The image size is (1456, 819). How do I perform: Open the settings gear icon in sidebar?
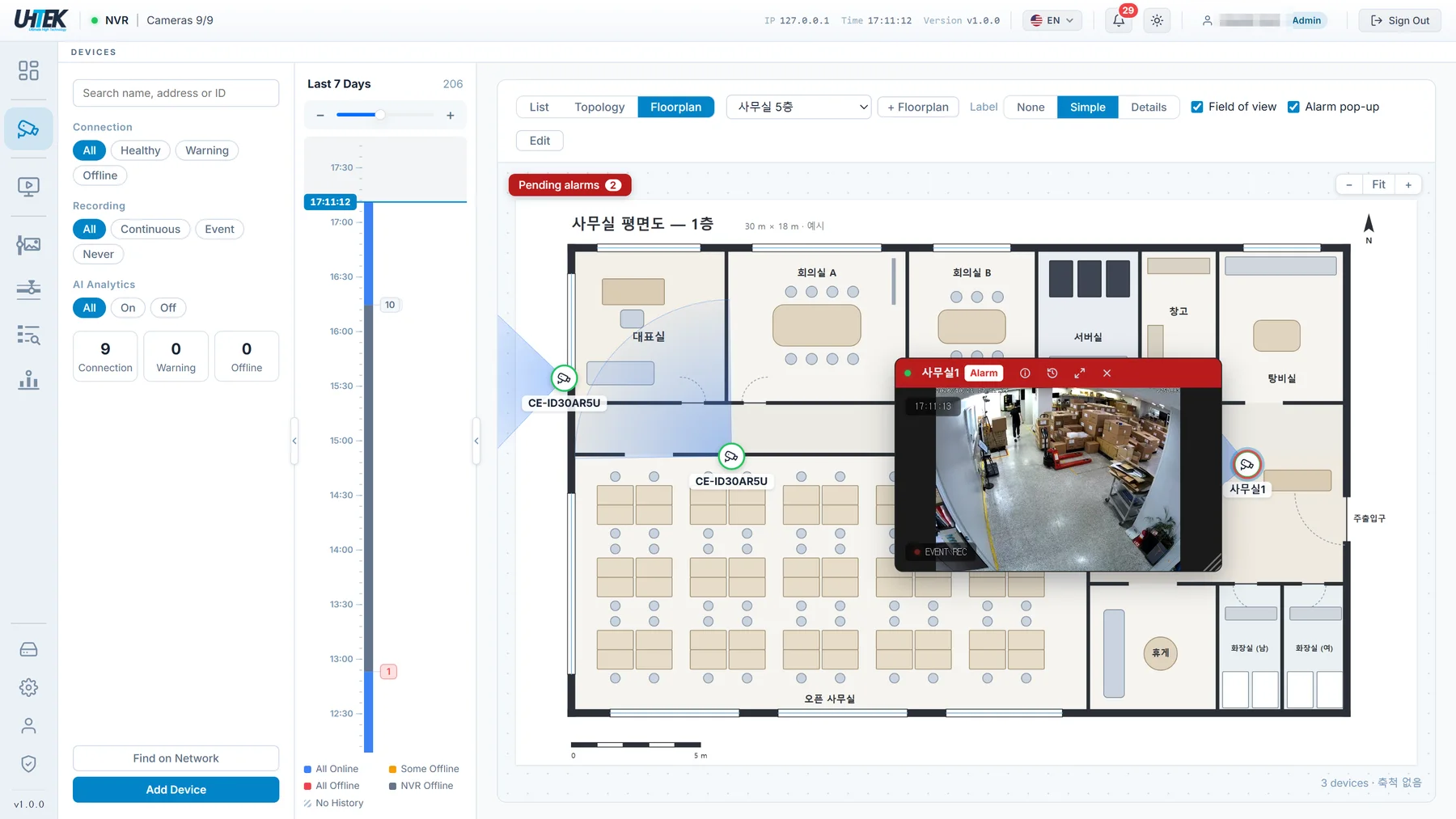[28, 688]
